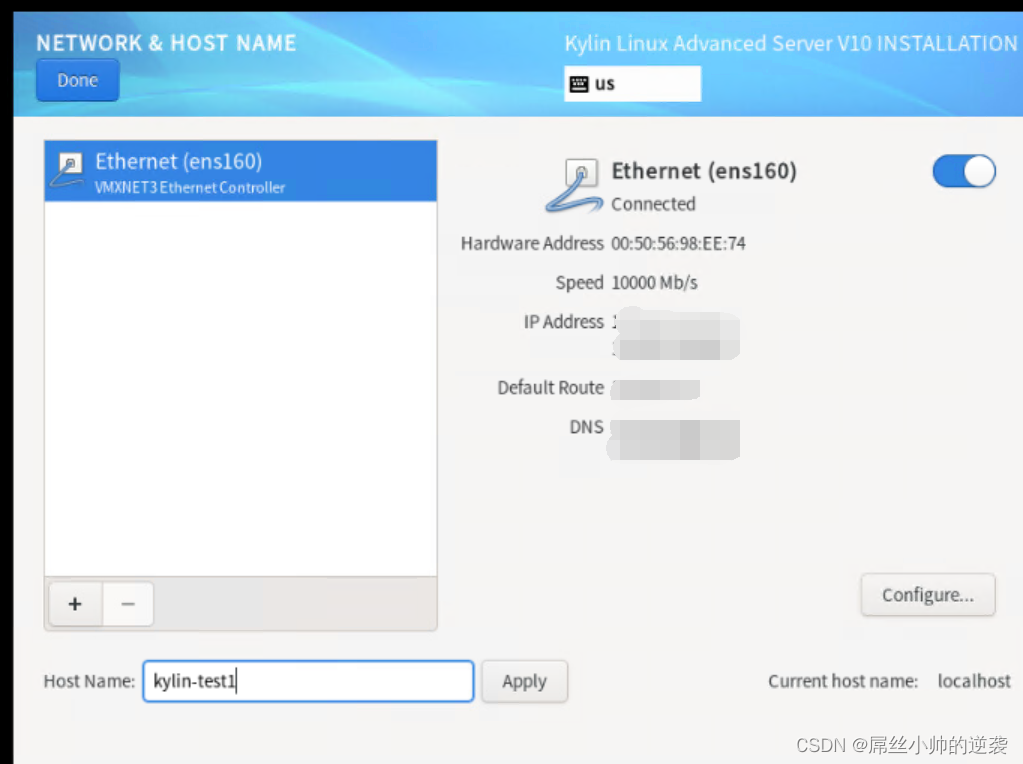Click the speed value 10000 Mb/s

click(x=654, y=283)
